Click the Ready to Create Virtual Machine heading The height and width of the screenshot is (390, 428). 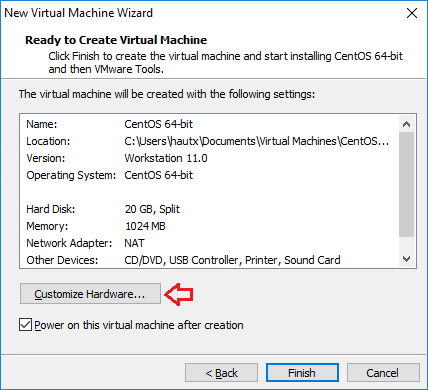[116, 40]
